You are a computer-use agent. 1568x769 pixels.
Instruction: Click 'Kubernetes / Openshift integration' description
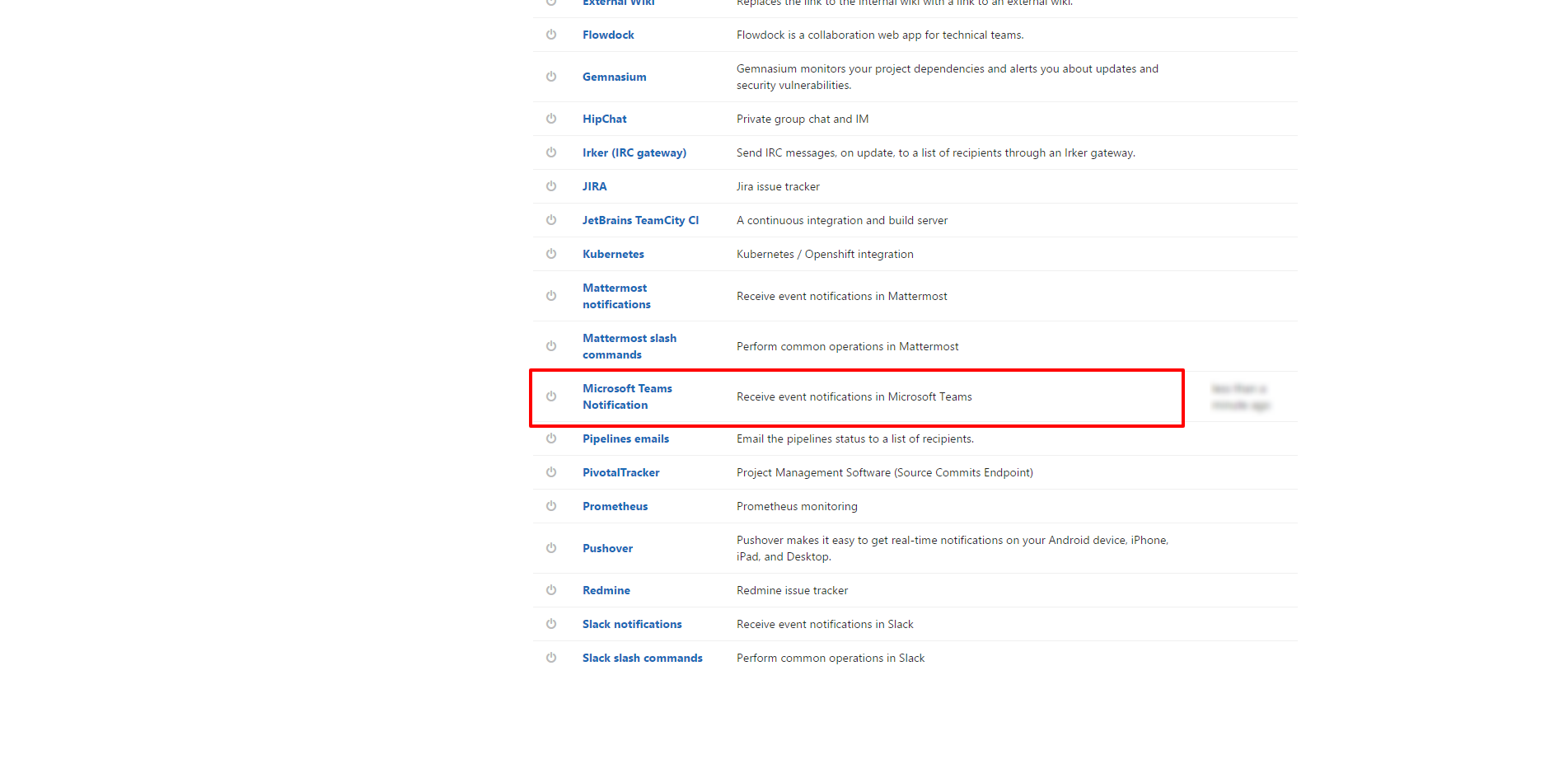tap(825, 254)
